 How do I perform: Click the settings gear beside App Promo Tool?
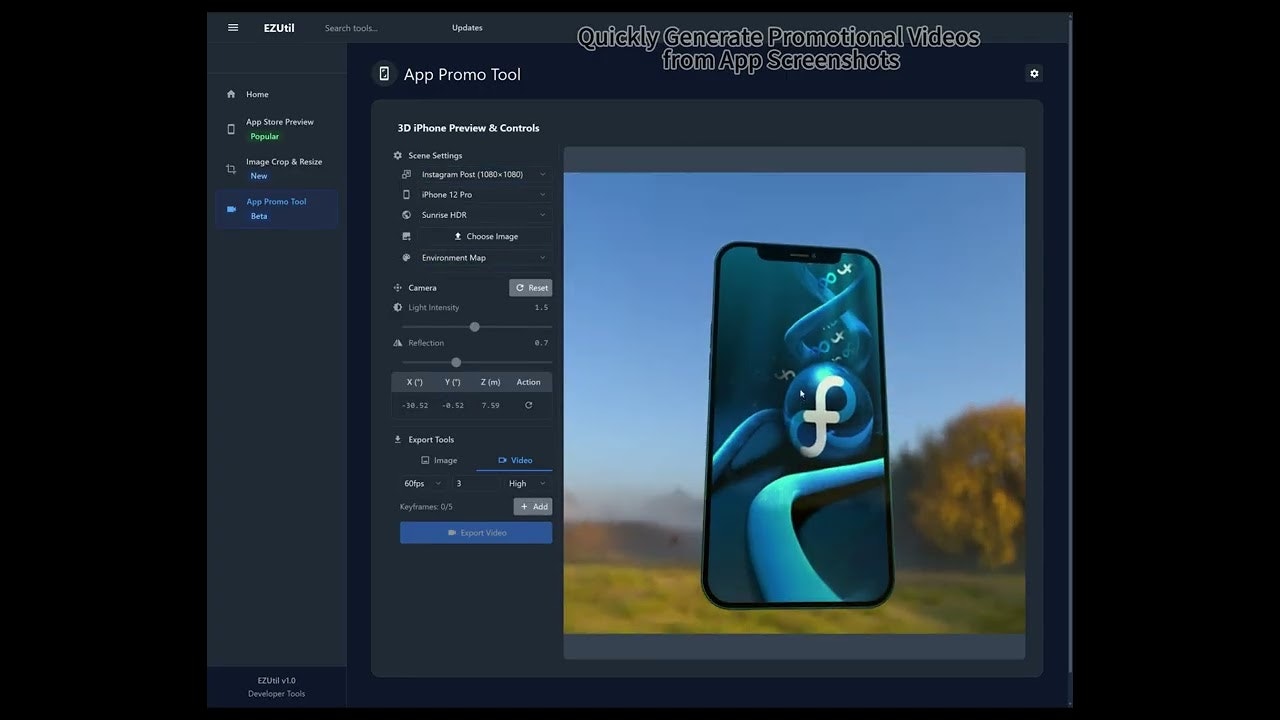1034,73
